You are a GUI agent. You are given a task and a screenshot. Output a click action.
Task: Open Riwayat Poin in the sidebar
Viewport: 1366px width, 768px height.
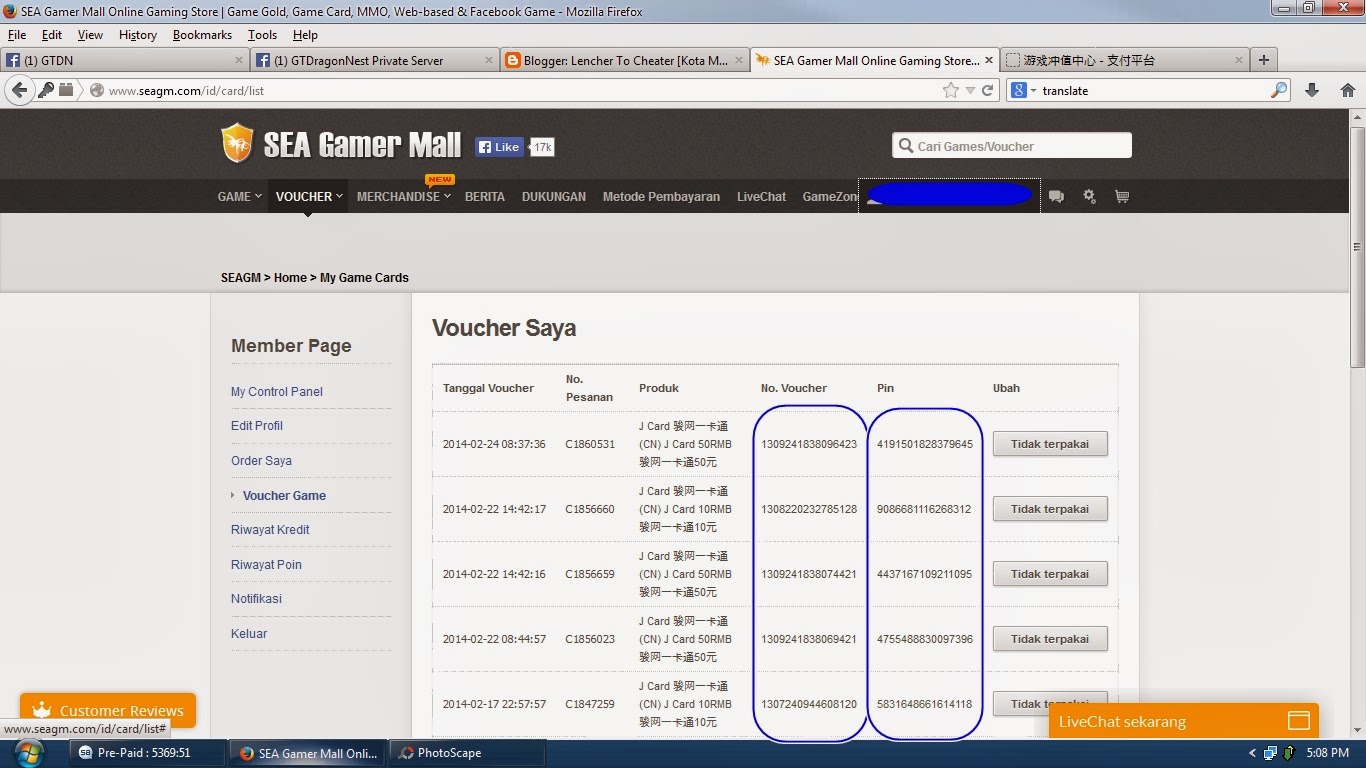pyautogui.click(x=266, y=565)
